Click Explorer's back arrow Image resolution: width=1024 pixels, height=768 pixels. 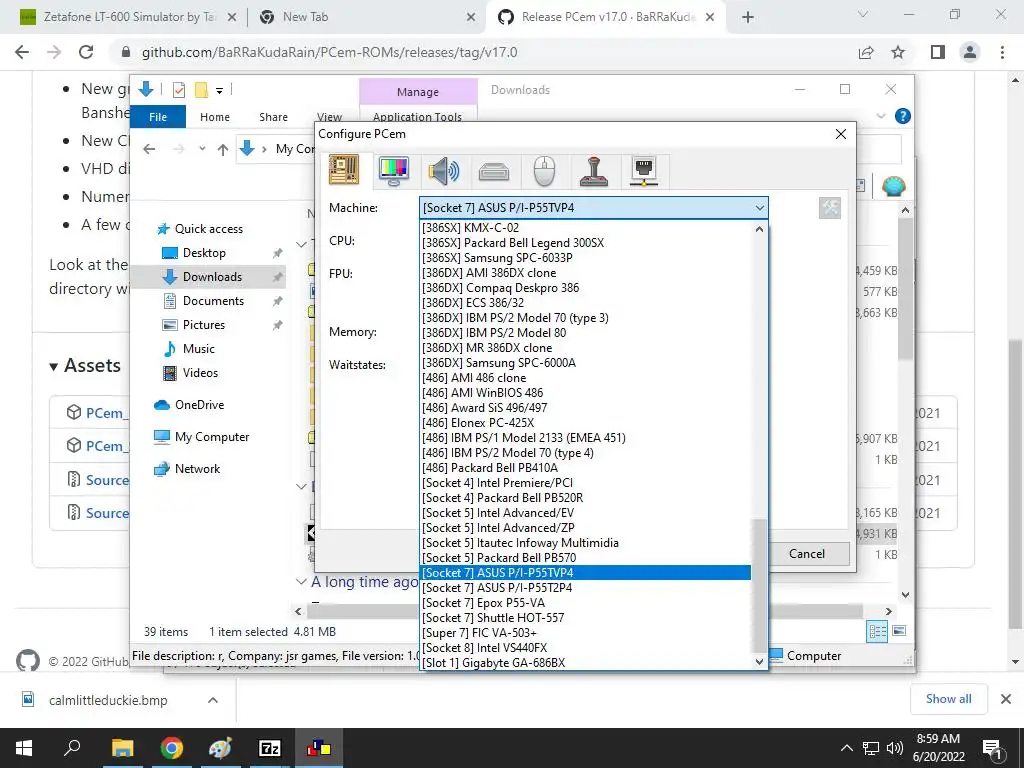pos(149,150)
